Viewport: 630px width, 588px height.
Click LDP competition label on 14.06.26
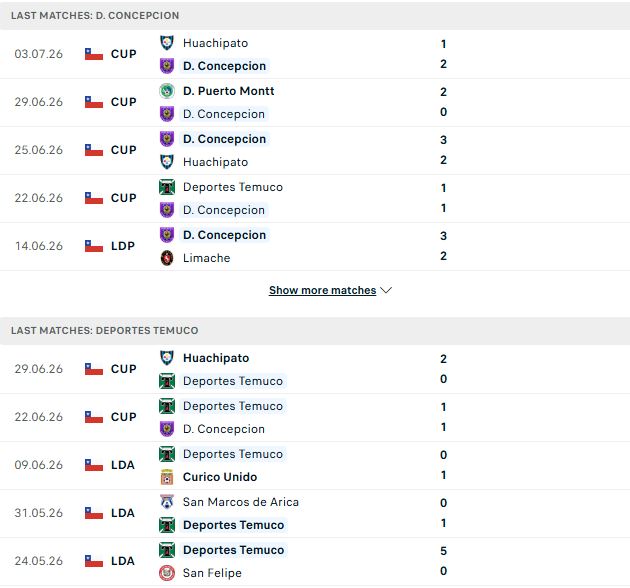coord(123,246)
